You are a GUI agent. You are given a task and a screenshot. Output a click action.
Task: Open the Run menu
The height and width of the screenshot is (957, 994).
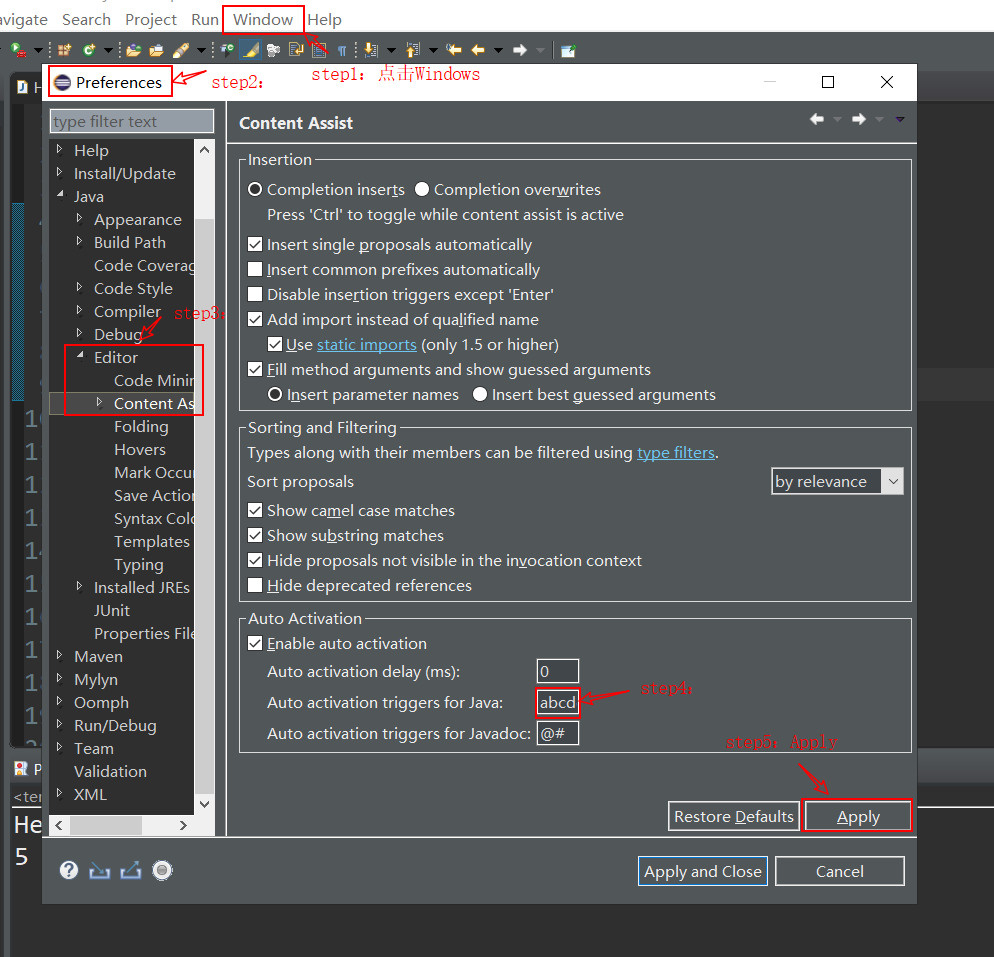(x=205, y=20)
